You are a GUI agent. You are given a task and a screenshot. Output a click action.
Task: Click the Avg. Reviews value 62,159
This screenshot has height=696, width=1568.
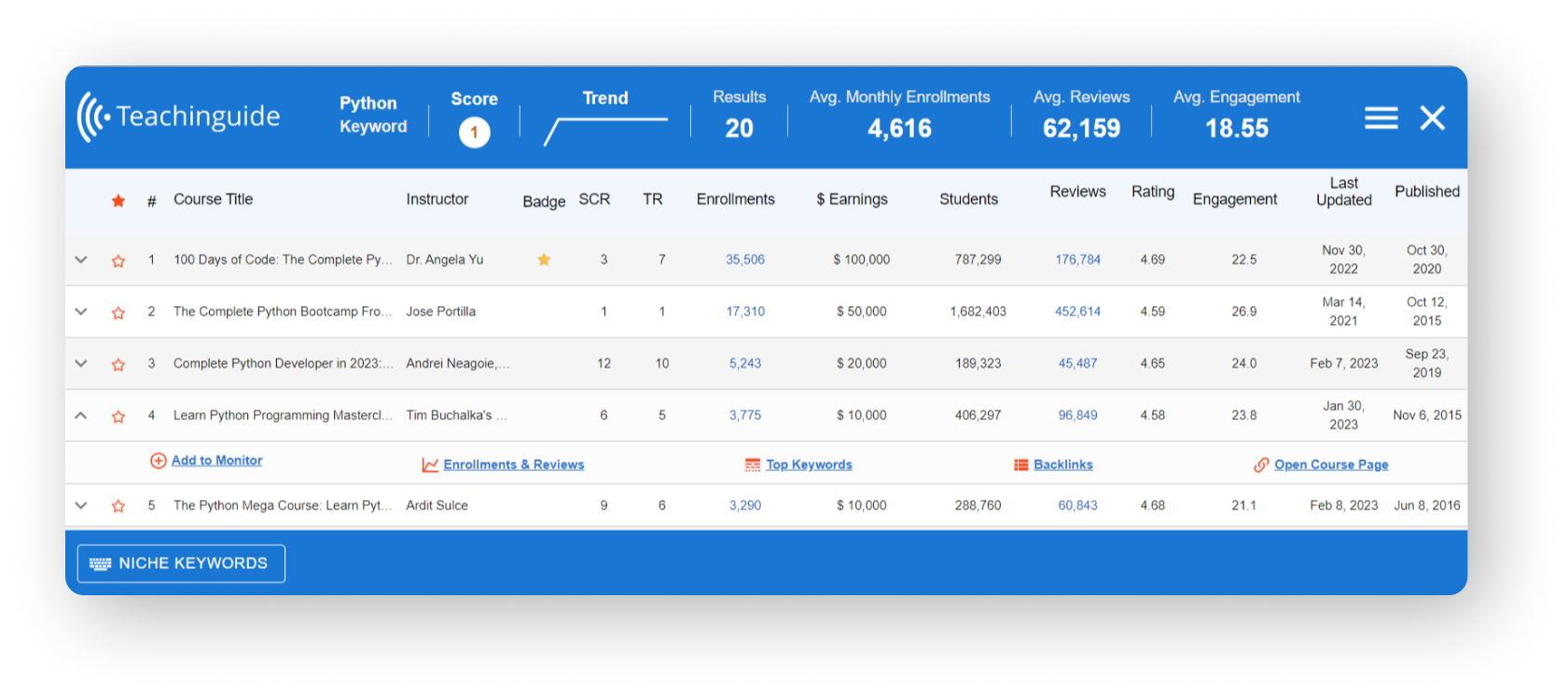[x=1081, y=129]
